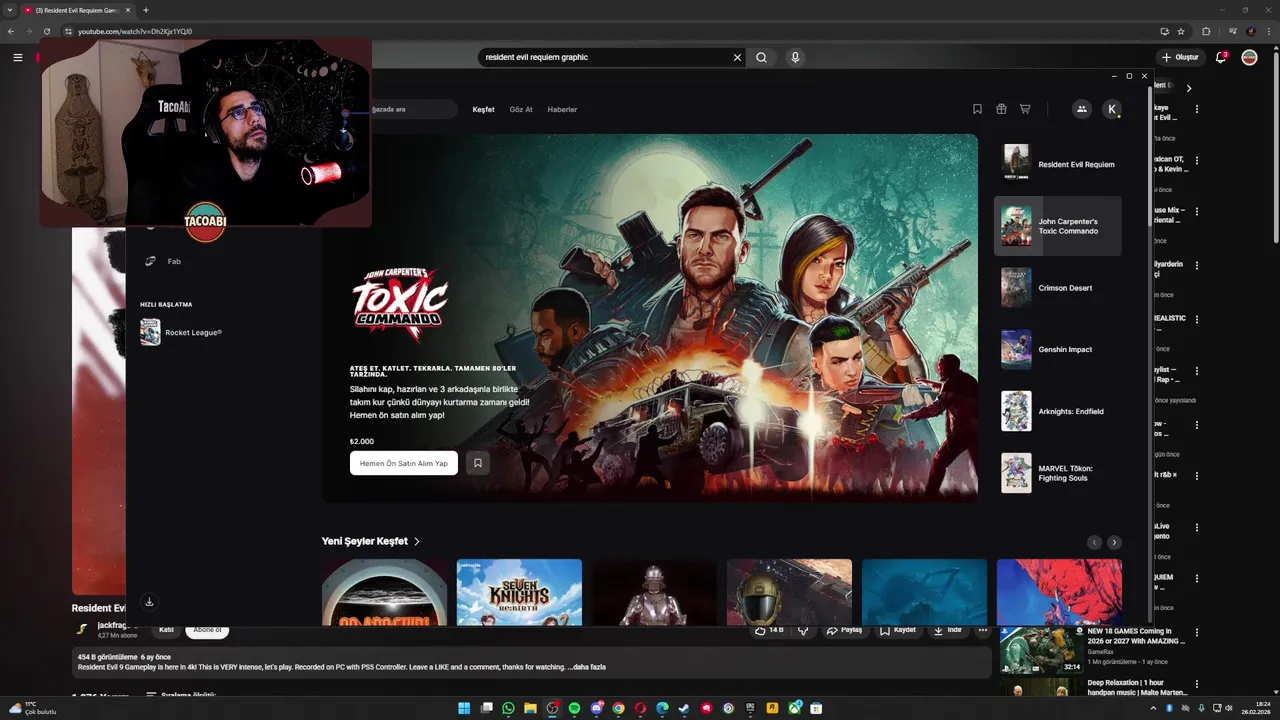Clear the YouTube search text
Screen dimensions: 1280x720
[x=738, y=57]
